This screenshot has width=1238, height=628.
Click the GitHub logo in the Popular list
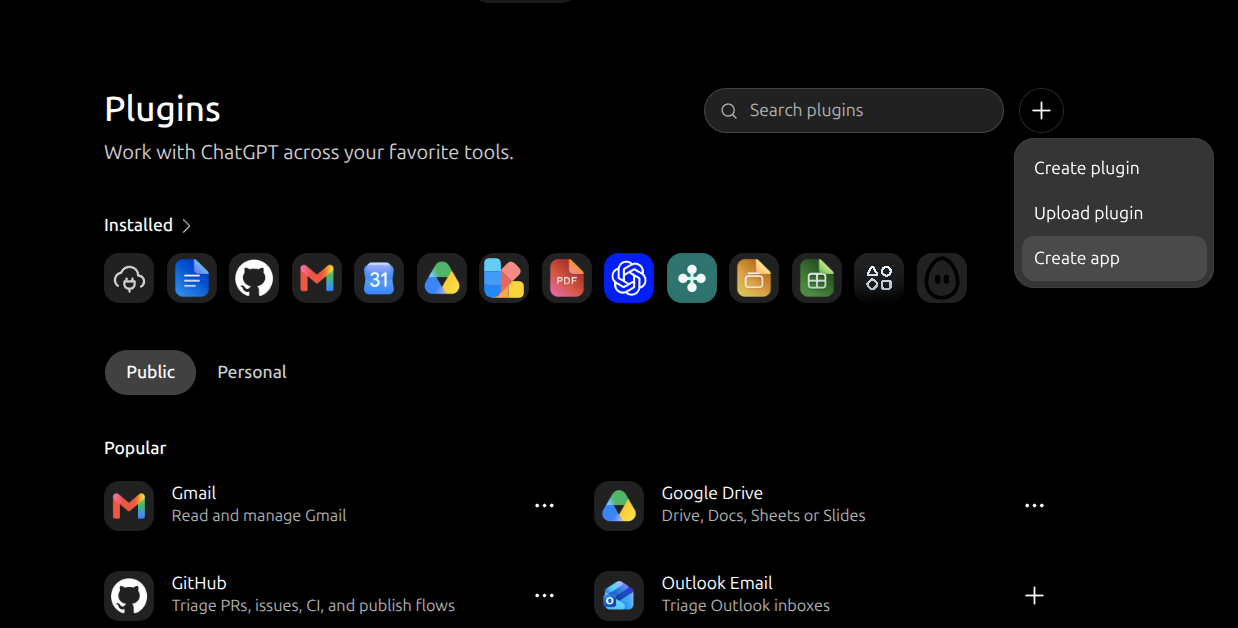[129, 596]
